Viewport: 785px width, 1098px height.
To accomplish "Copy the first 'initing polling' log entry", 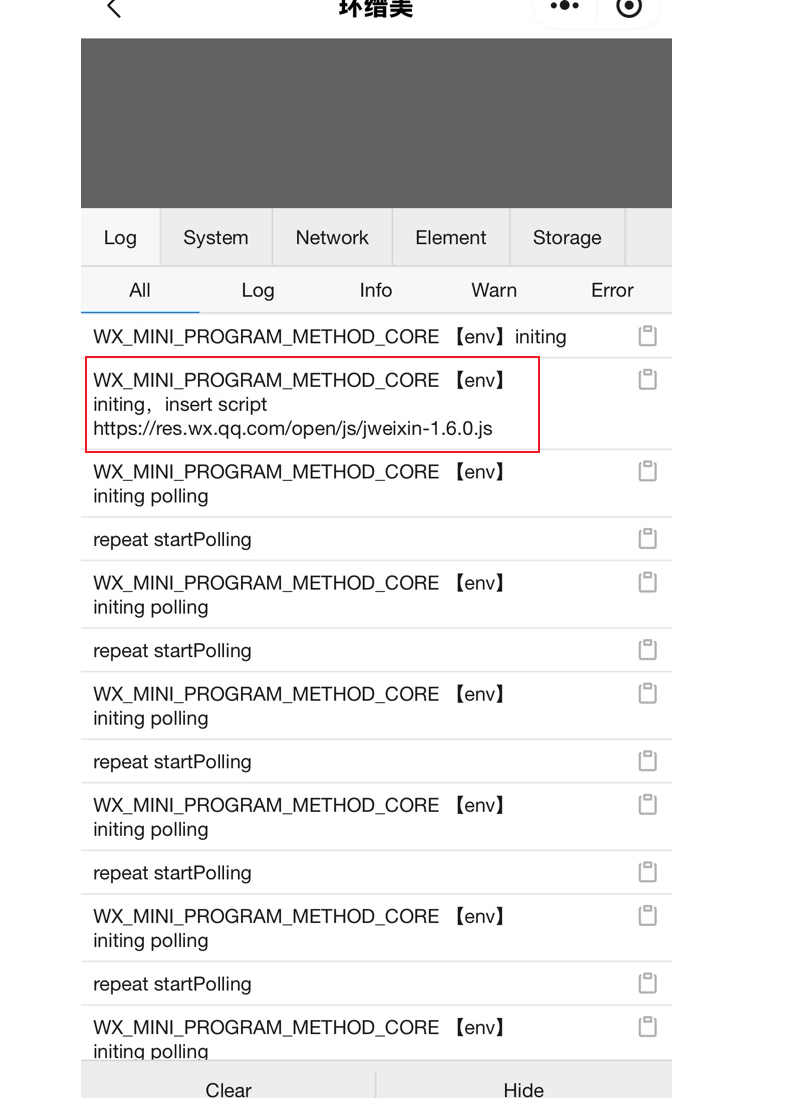I will [x=648, y=471].
